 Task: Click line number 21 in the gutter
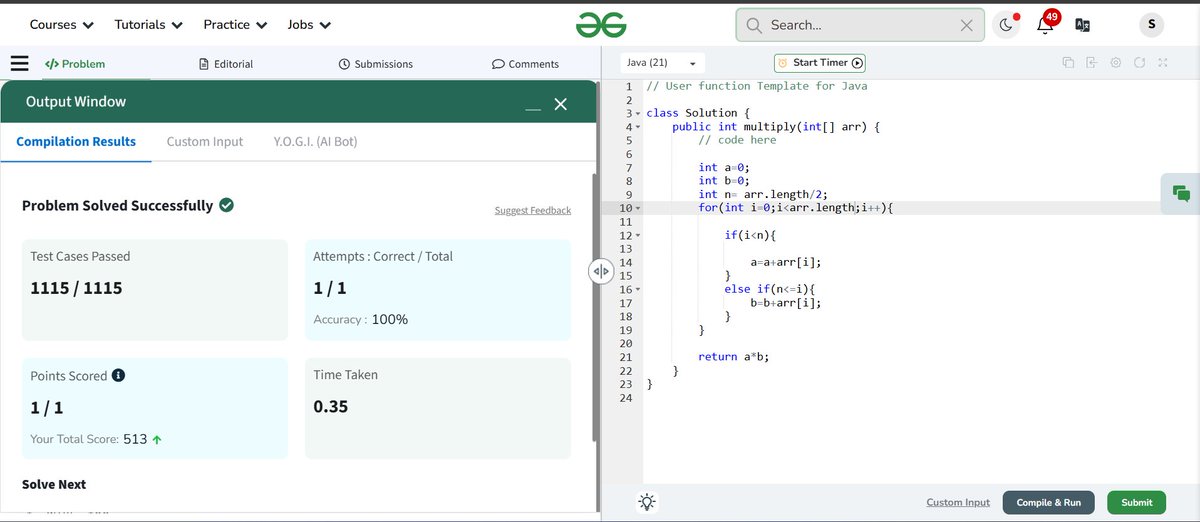pos(626,357)
